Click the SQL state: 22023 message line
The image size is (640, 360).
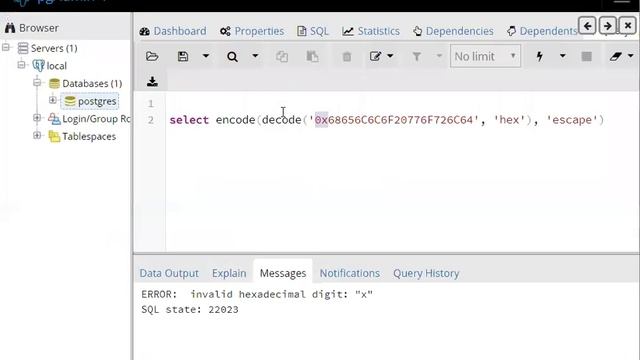coord(190,309)
